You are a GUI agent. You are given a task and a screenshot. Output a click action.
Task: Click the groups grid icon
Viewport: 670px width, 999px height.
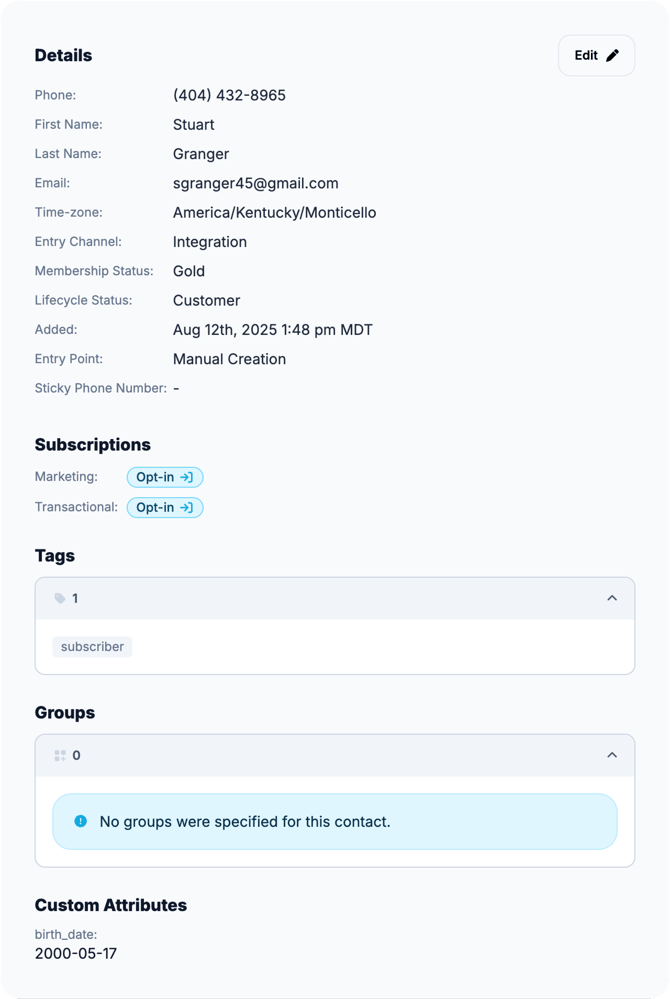[x=60, y=755]
